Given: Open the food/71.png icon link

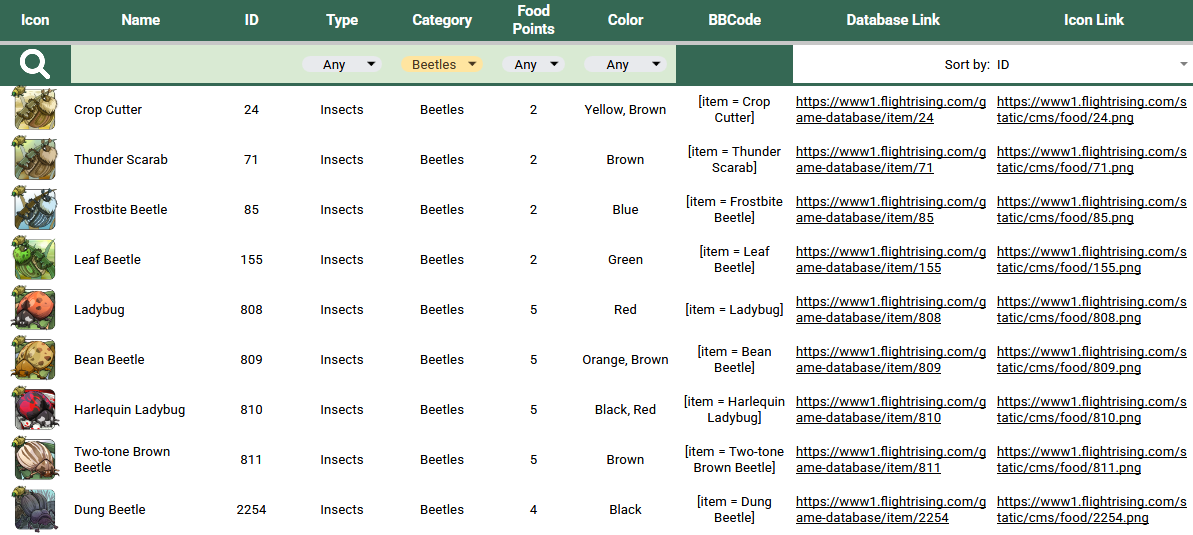Looking at the screenshot, I should coord(1091,160).
